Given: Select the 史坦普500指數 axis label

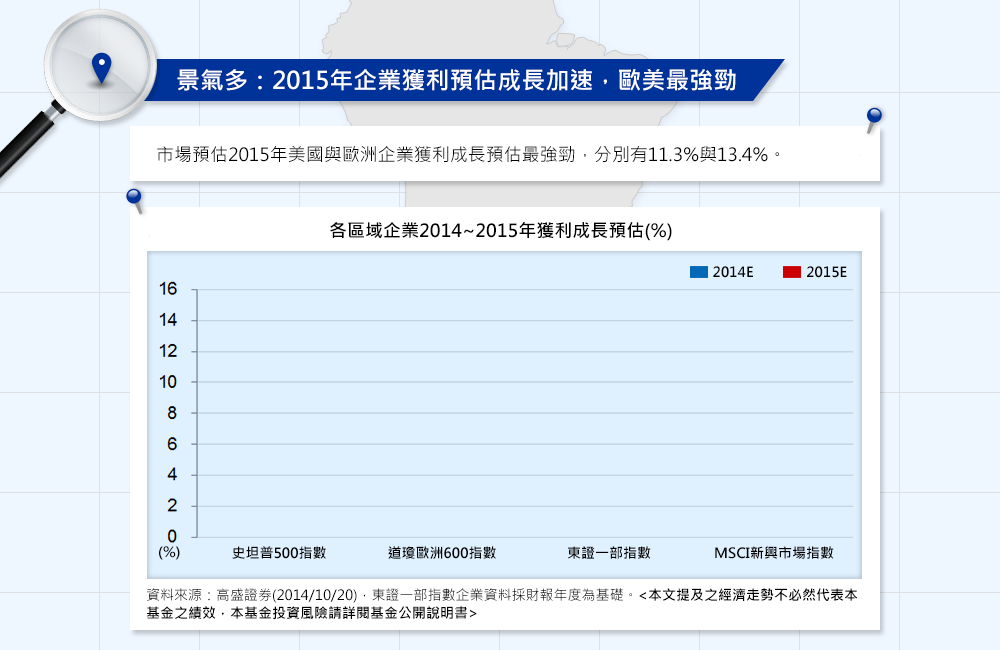Looking at the screenshot, I should click(x=279, y=552).
